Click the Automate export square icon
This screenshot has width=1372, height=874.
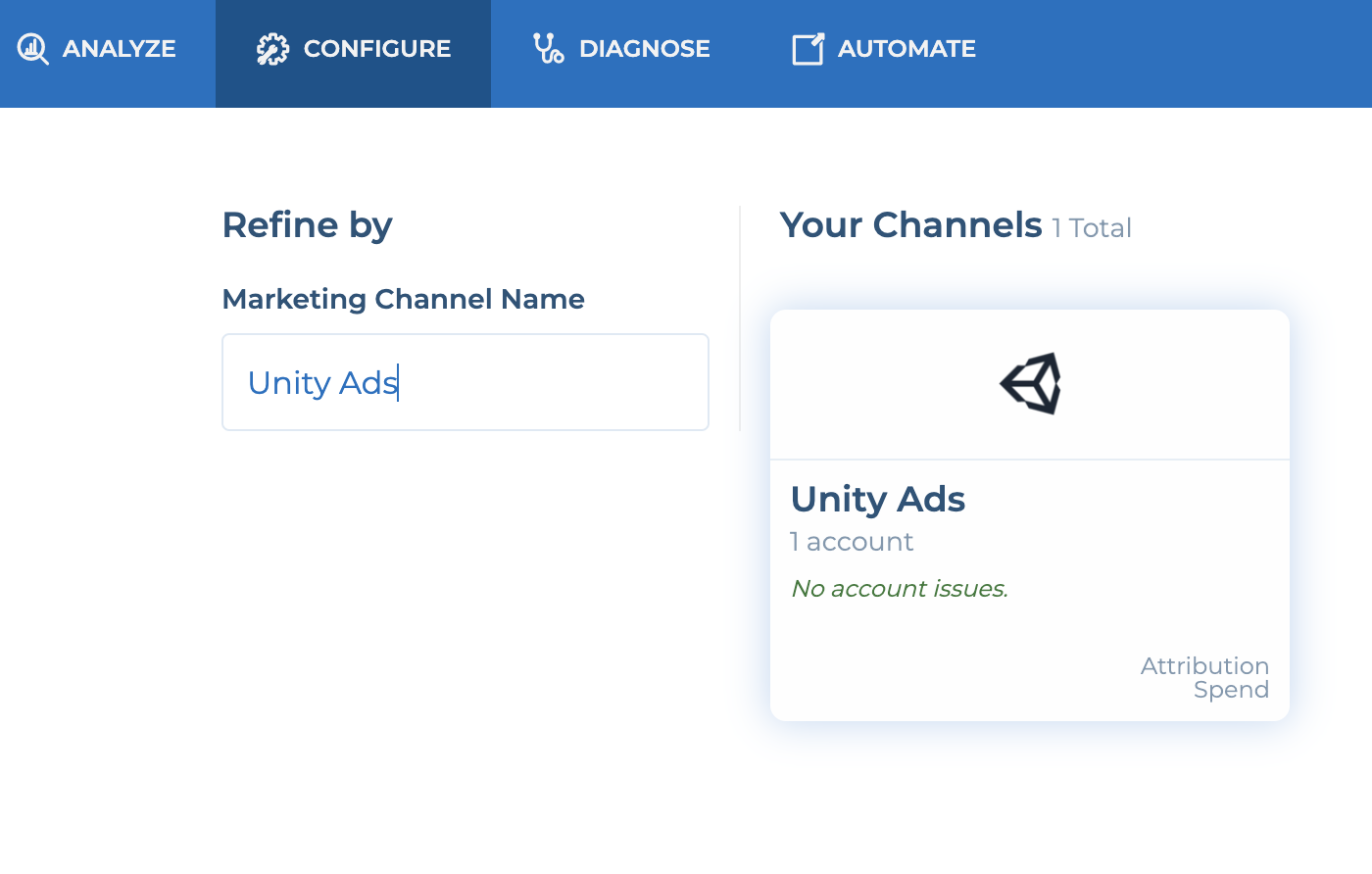click(808, 49)
